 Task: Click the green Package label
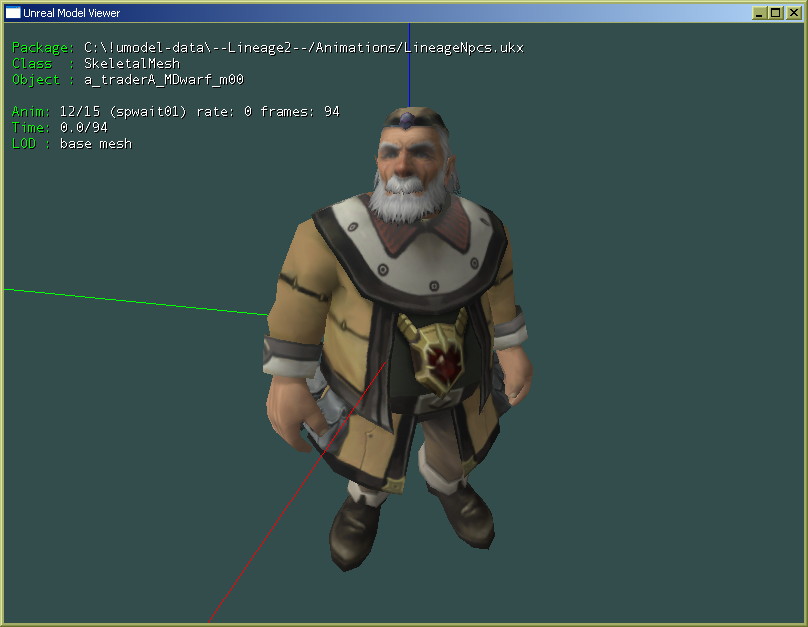tap(43, 48)
